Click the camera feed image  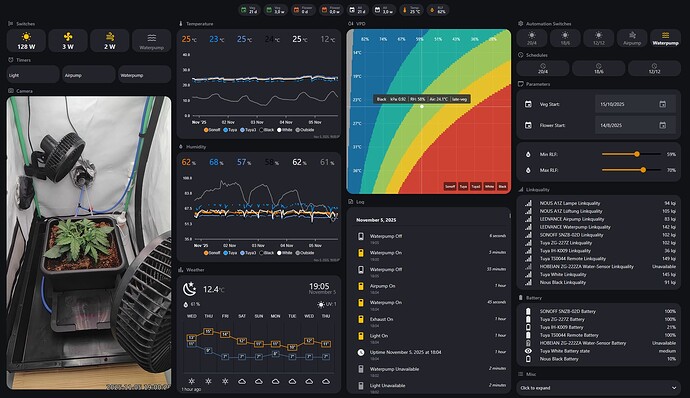click(89, 243)
